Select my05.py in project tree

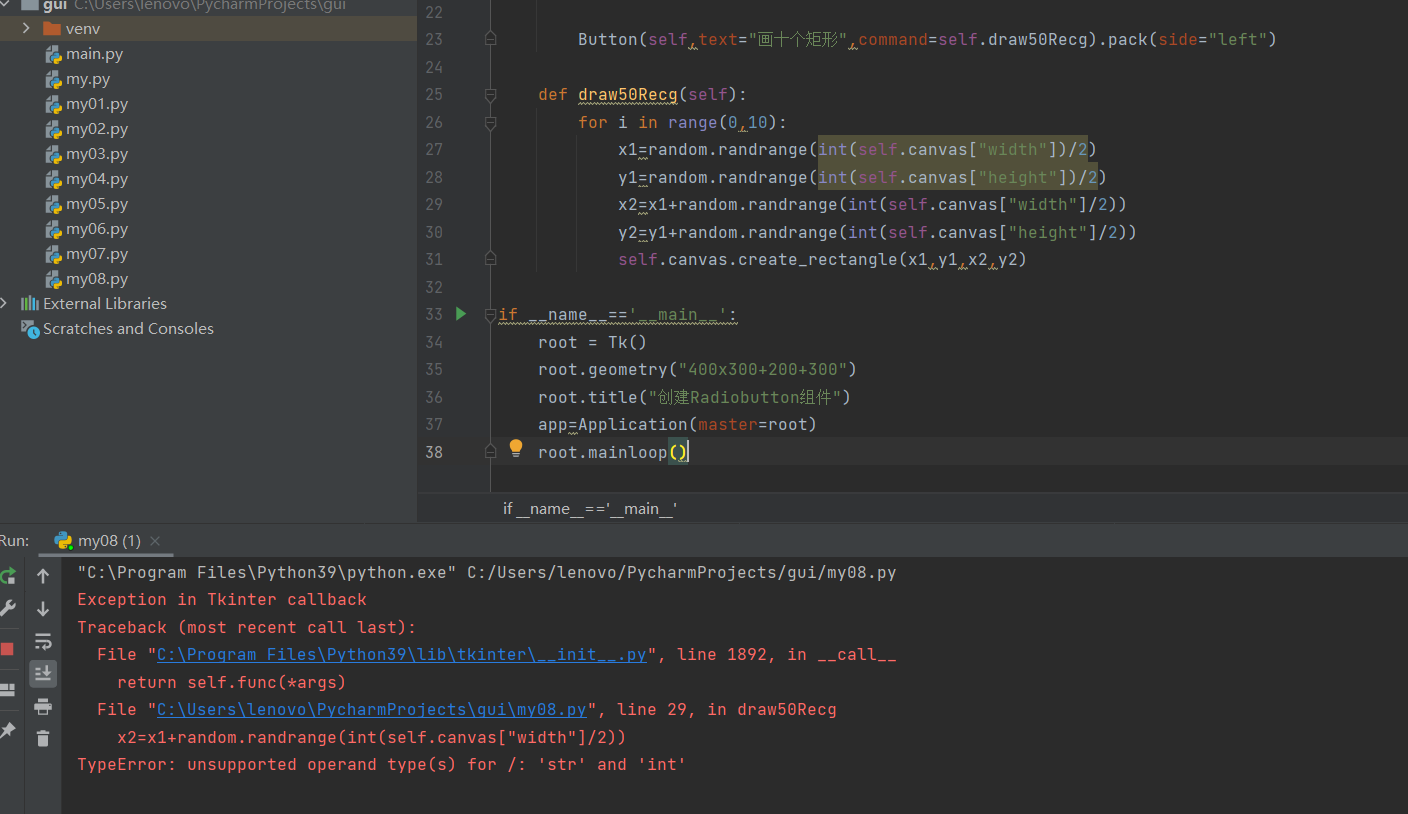[x=97, y=204]
